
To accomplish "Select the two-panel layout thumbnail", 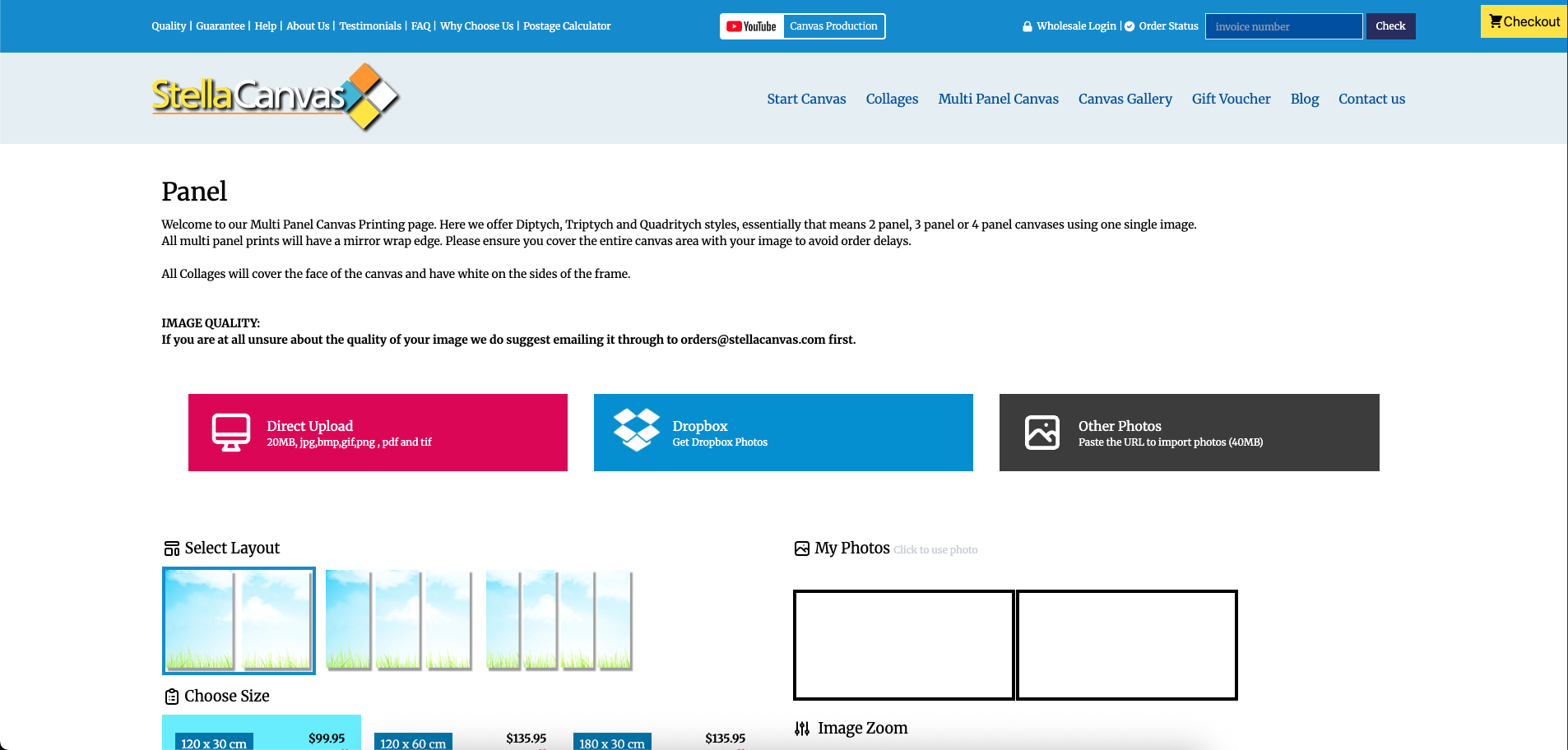I will (239, 621).
